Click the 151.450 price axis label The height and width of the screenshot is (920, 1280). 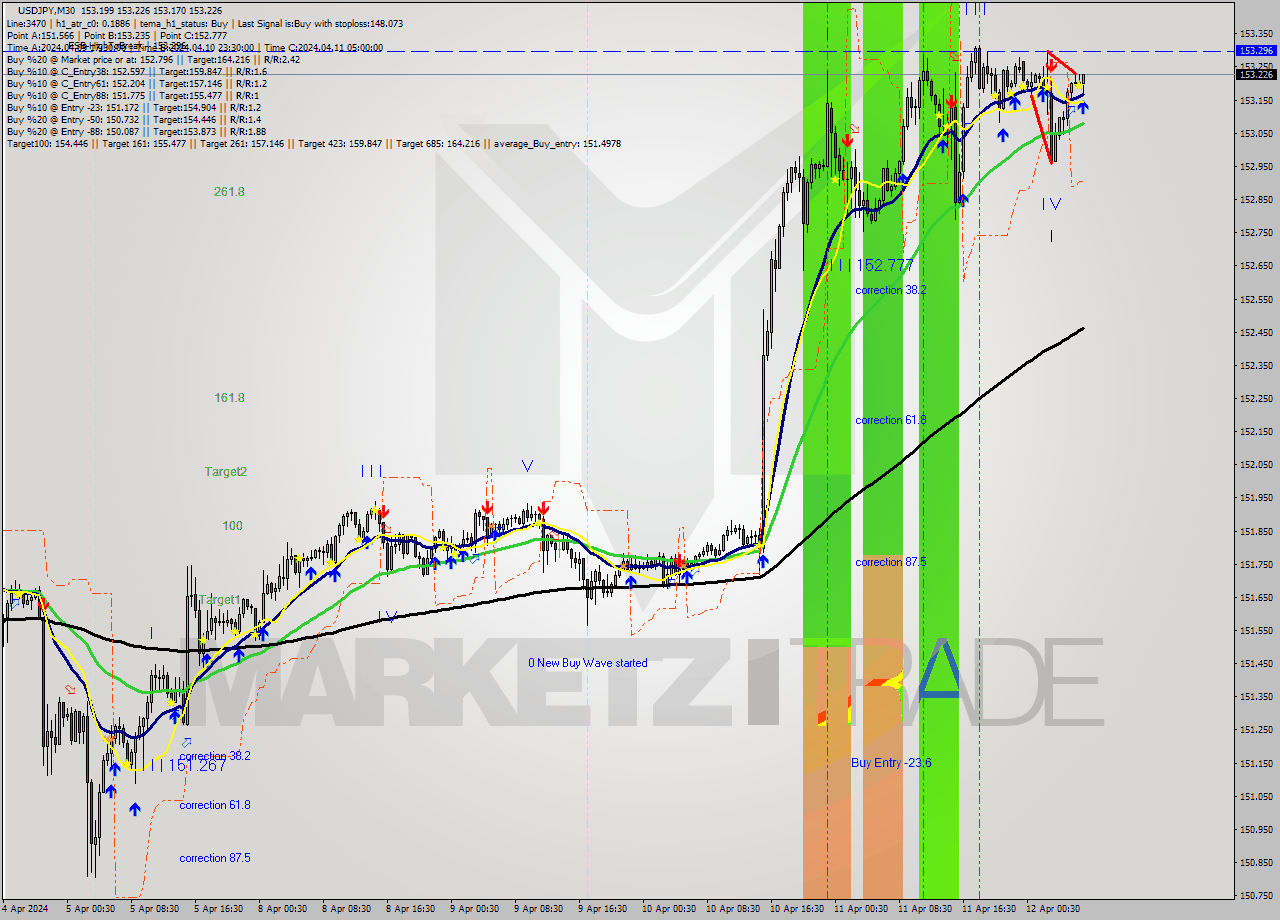[1256, 663]
